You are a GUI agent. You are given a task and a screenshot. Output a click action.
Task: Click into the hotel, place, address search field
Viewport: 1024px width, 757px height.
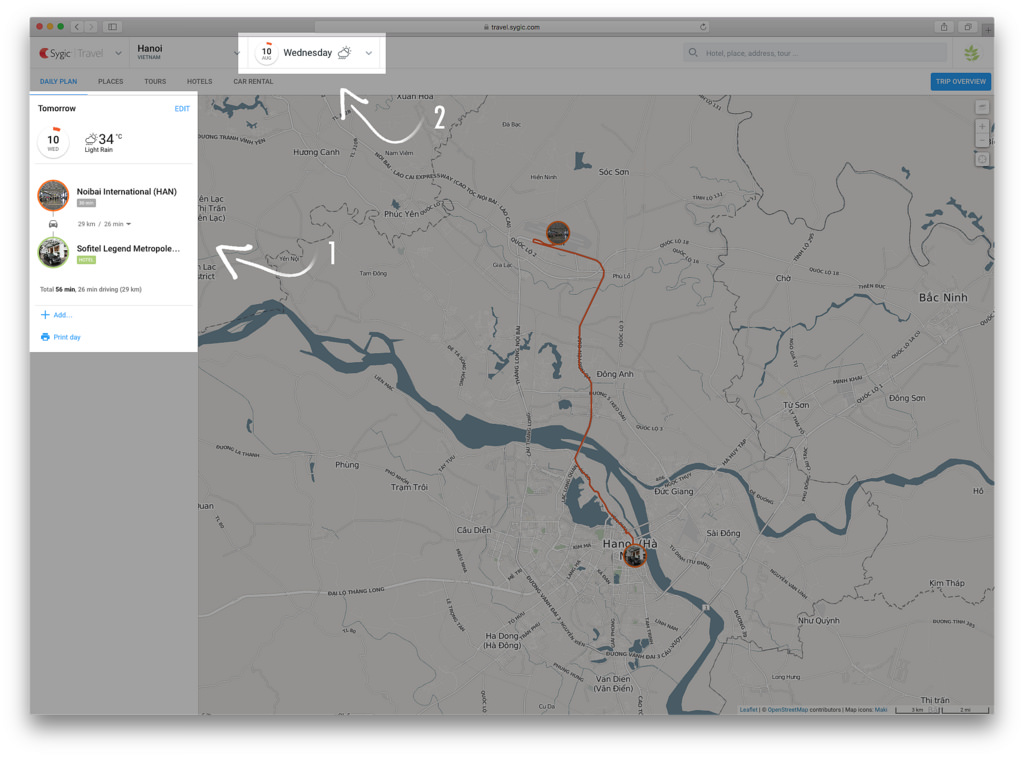816,53
